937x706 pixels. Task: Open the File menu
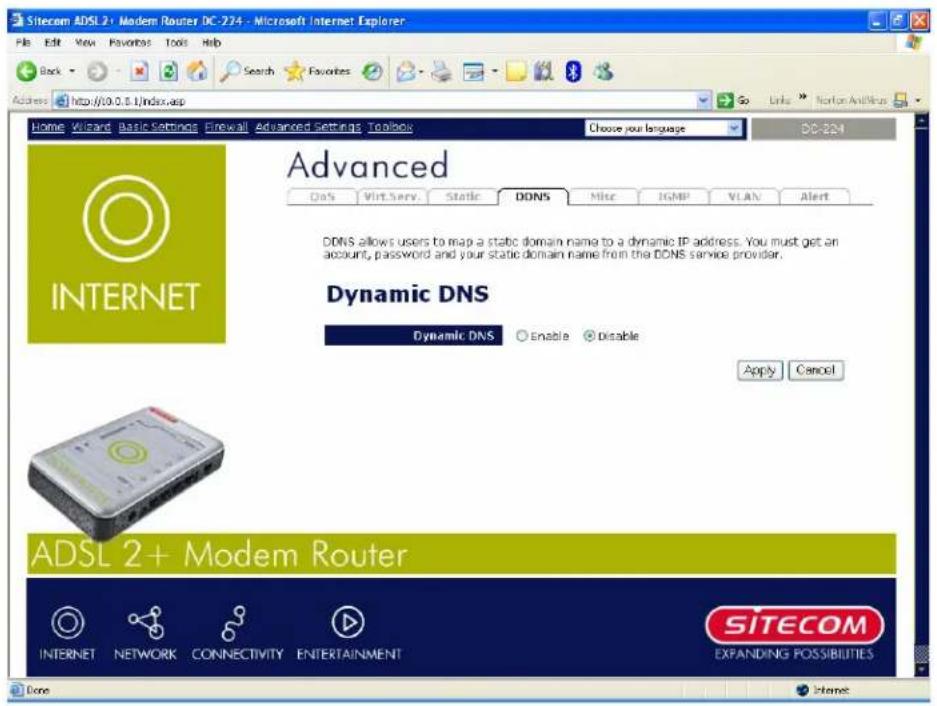(x=23, y=42)
